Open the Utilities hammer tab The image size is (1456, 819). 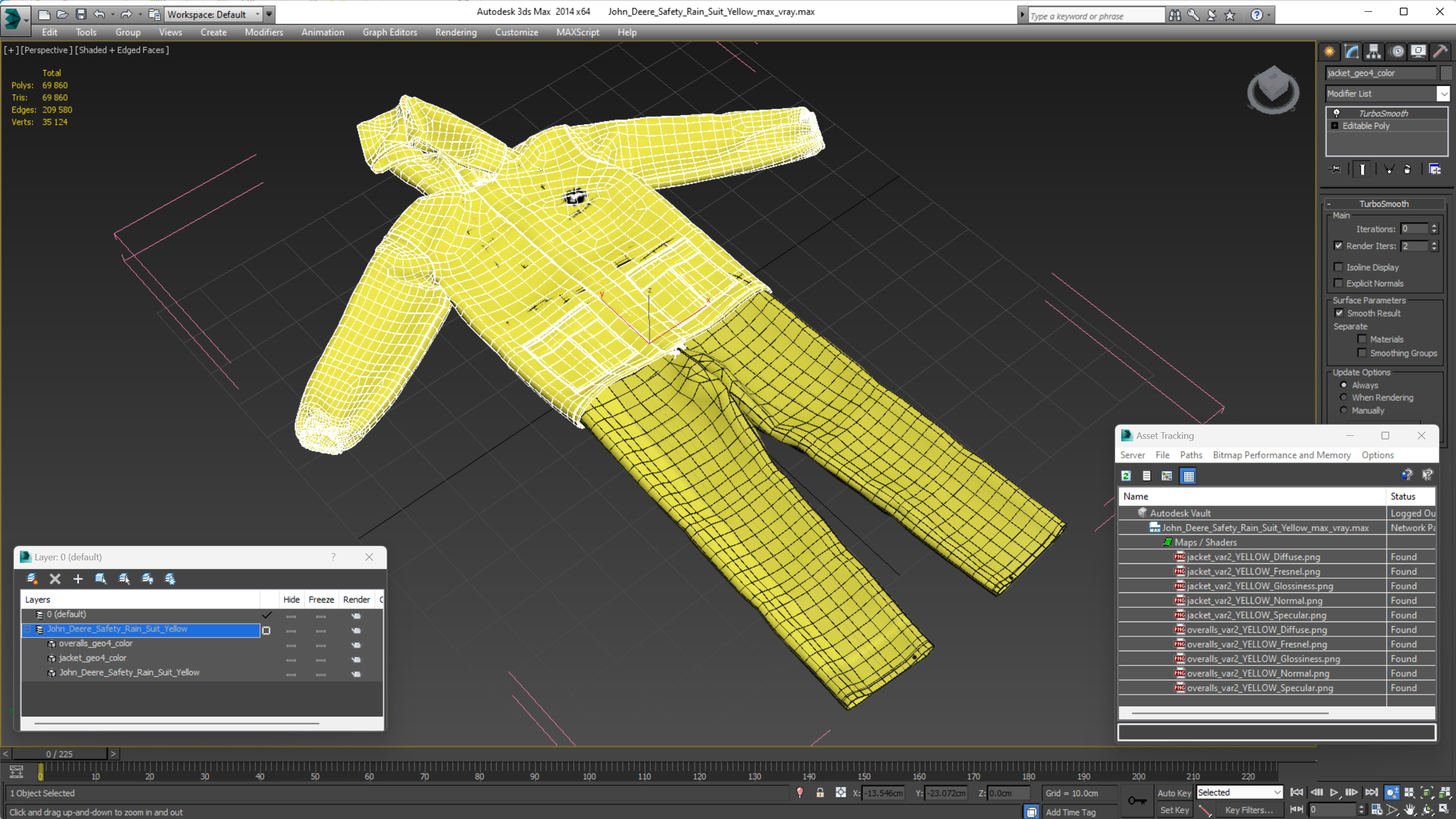pos(1440,52)
